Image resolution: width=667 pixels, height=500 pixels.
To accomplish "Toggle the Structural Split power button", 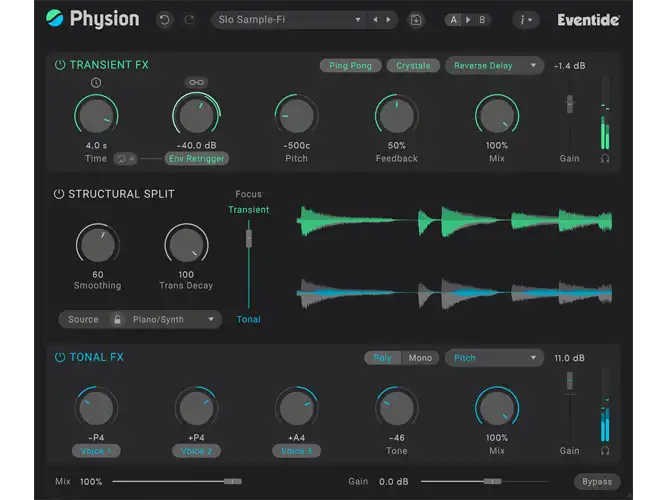I will point(58,194).
